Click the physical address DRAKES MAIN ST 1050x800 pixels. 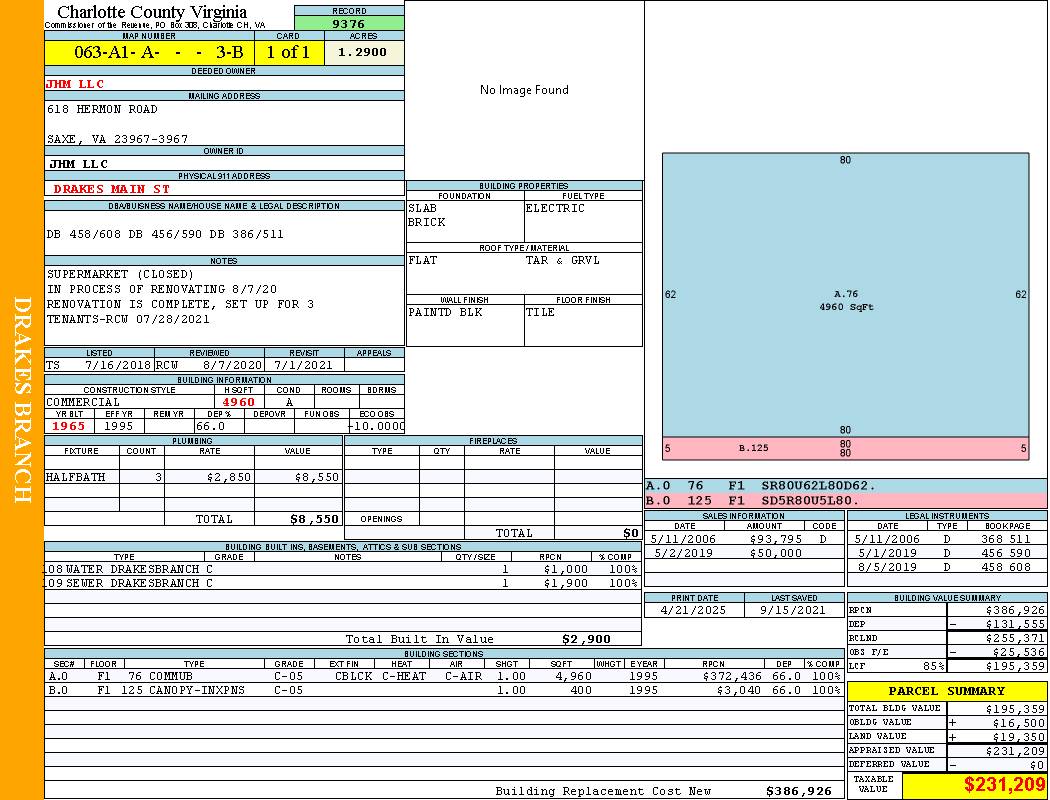pyautogui.click(x=111, y=188)
